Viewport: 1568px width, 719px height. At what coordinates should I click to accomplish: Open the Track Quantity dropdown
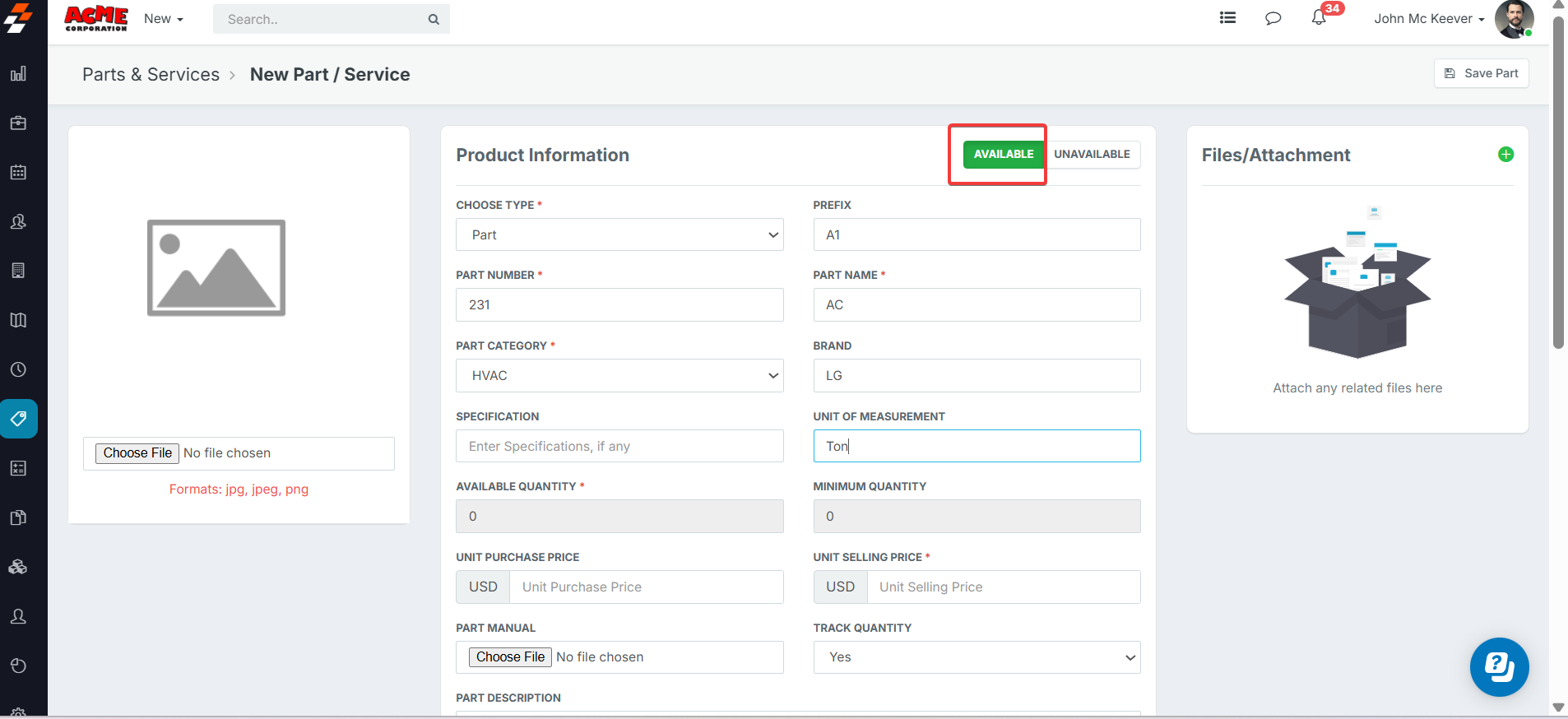977,657
